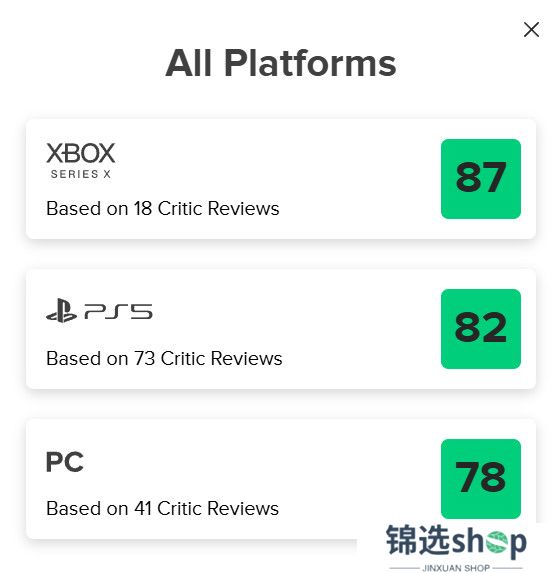Click the PC platform label
Screen dimensions: 557x573
[x=65, y=462]
